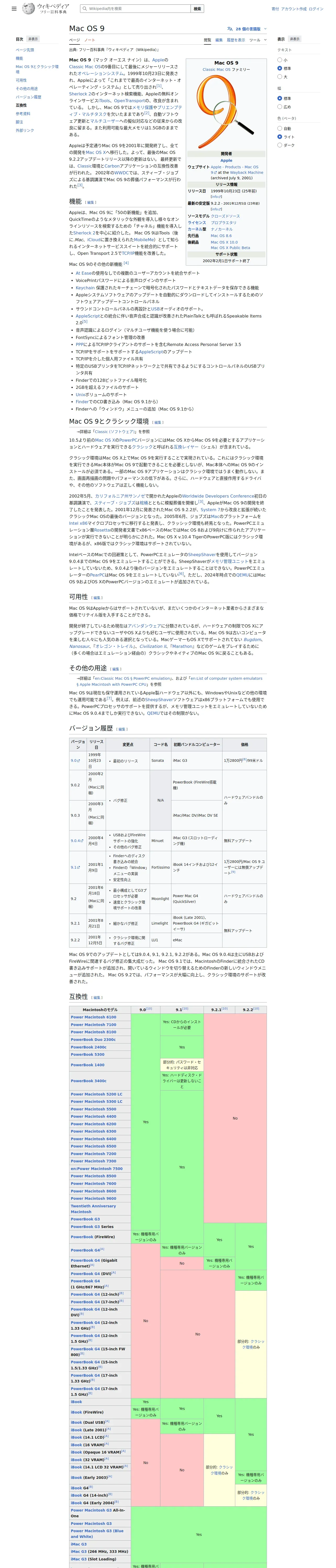Jump to 機能 in sidebar contents
This screenshot has height=1568, width=336.
point(20,59)
